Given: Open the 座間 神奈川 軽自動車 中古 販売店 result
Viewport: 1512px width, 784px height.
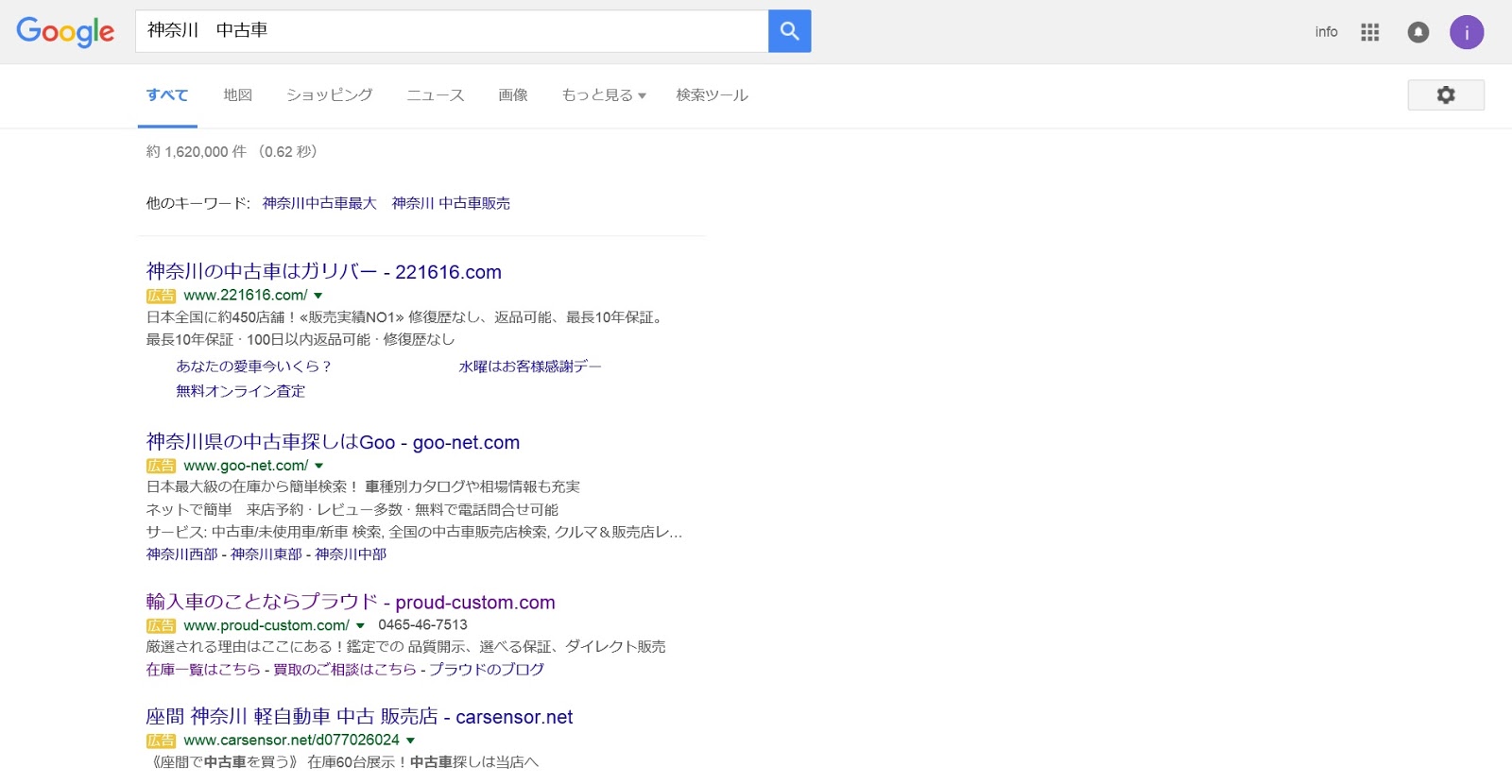Looking at the screenshot, I should (x=359, y=717).
